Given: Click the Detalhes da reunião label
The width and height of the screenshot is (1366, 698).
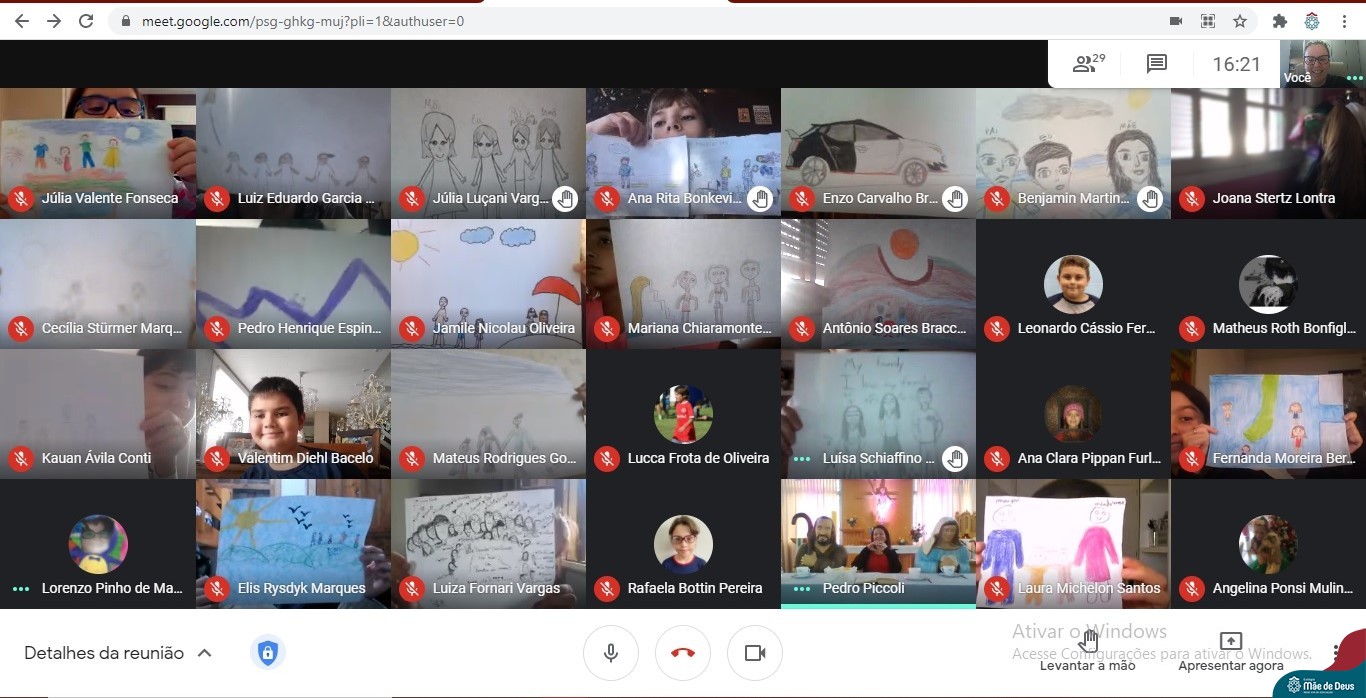Looking at the screenshot, I should pos(104,653).
